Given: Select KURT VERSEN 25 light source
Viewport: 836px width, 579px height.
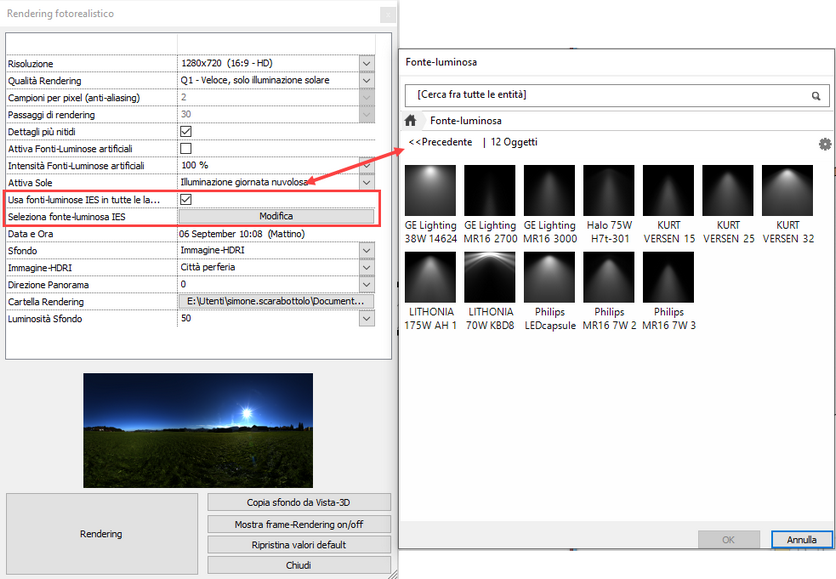Looking at the screenshot, I should click(x=728, y=204).
